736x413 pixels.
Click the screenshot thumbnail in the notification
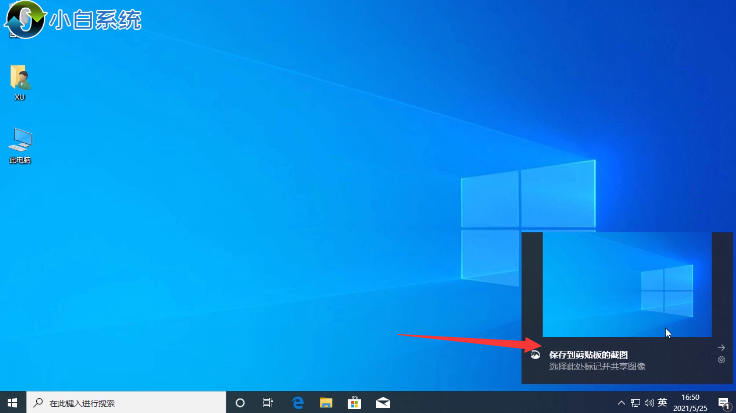coord(627,285)
